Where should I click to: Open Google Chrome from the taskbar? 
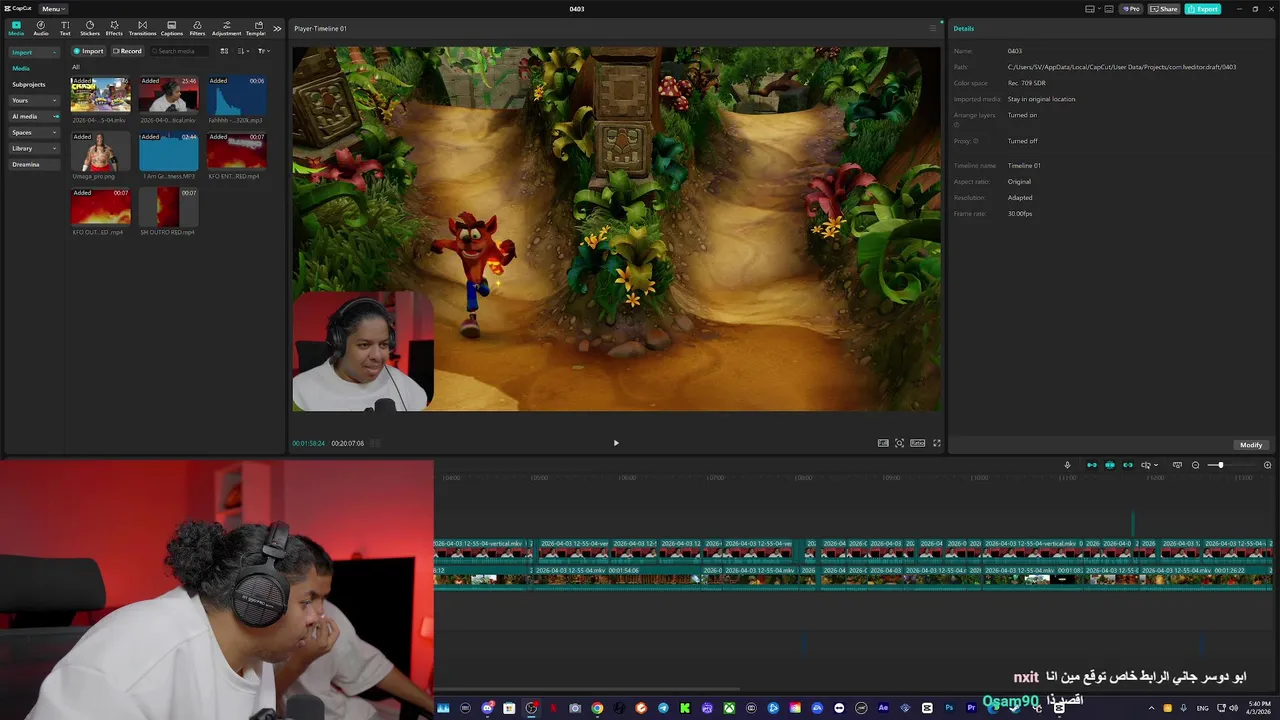597,708
